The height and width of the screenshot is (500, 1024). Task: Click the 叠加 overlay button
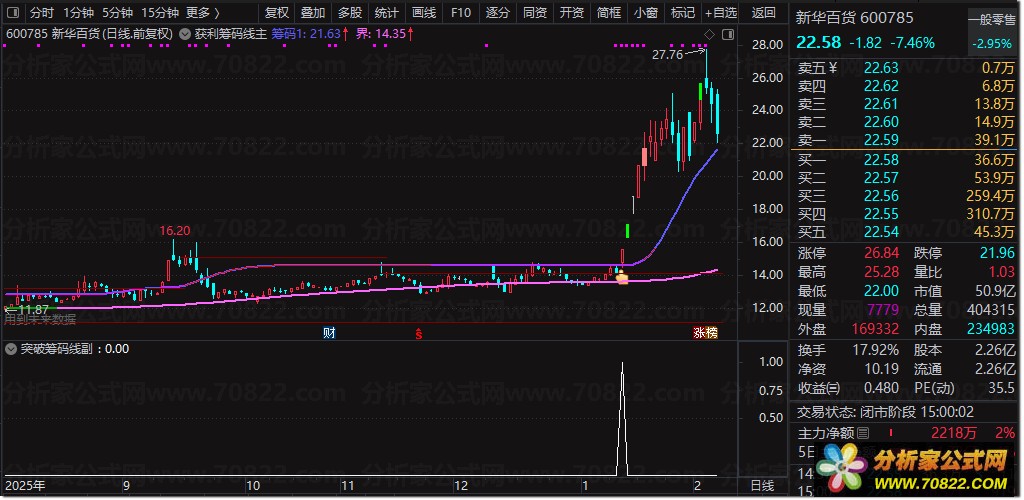coord(313,12)
